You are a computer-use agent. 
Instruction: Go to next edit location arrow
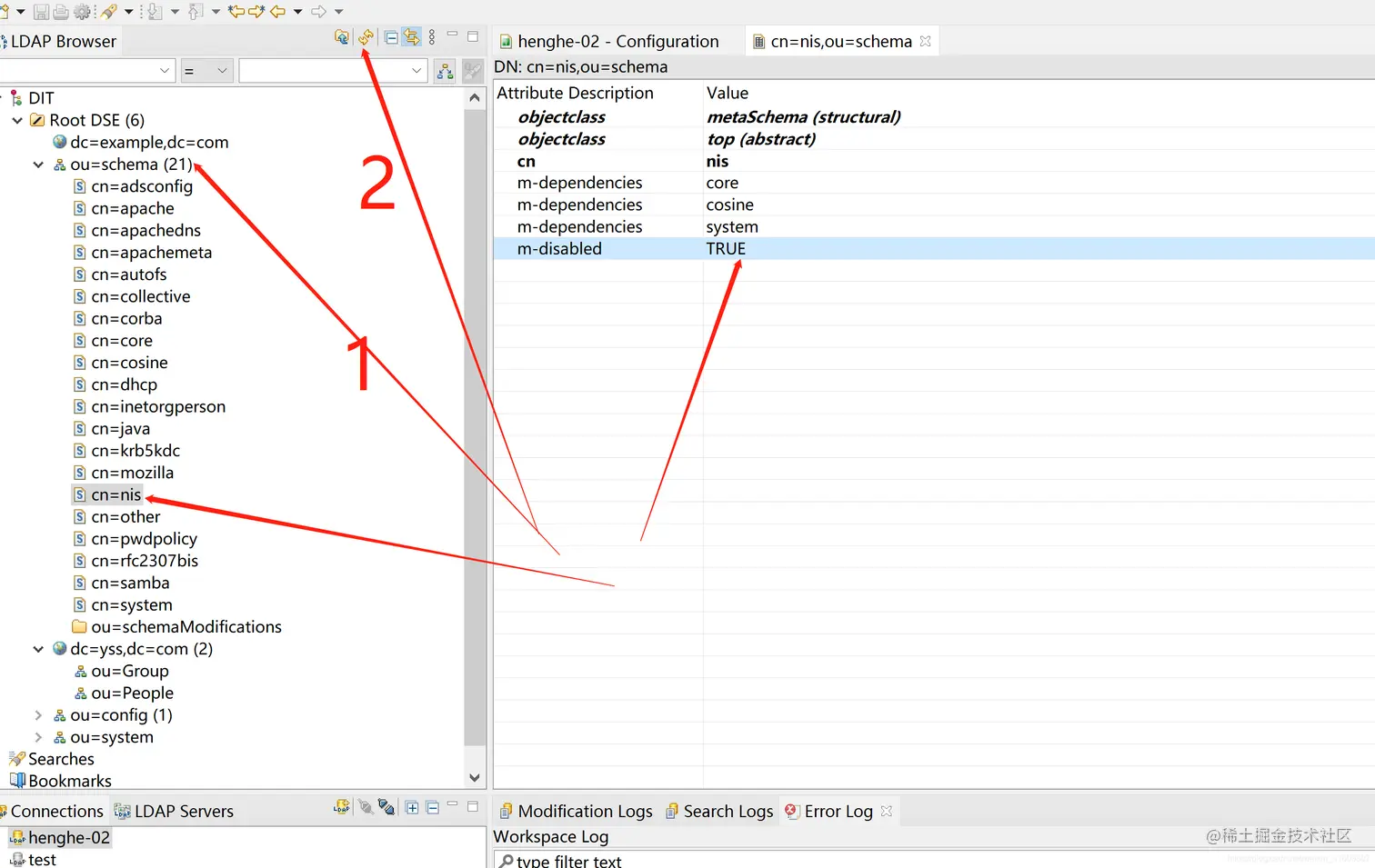(x=256, y=12)
